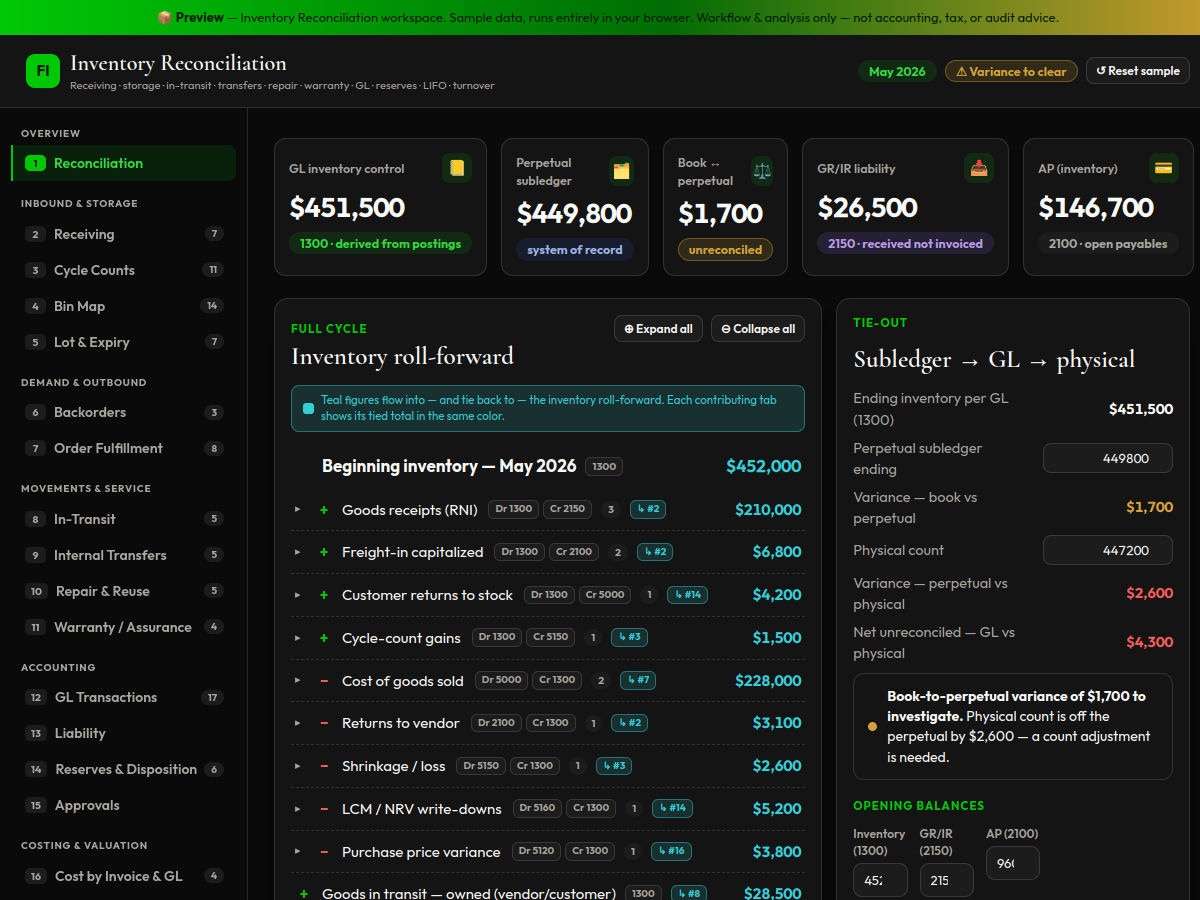Expand the LCM / NRV write-downs row
This screenshot has height=900, width=1200.
297,809
